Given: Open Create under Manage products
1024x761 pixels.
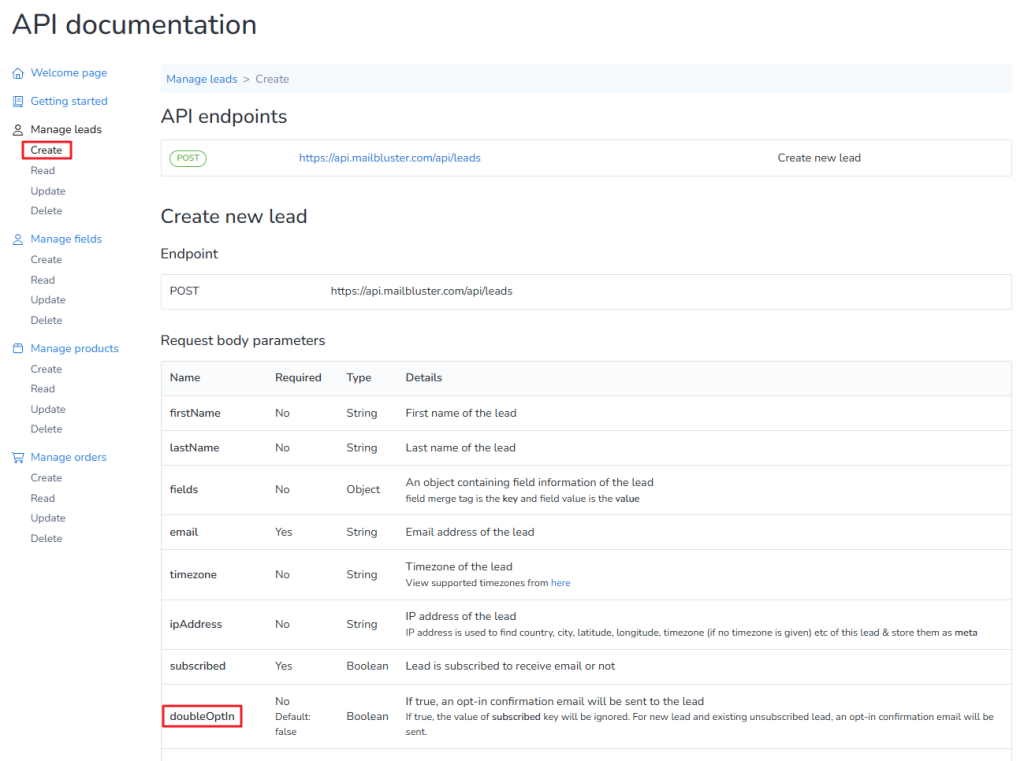Looking at the screenshot, I should pos(46,368).
